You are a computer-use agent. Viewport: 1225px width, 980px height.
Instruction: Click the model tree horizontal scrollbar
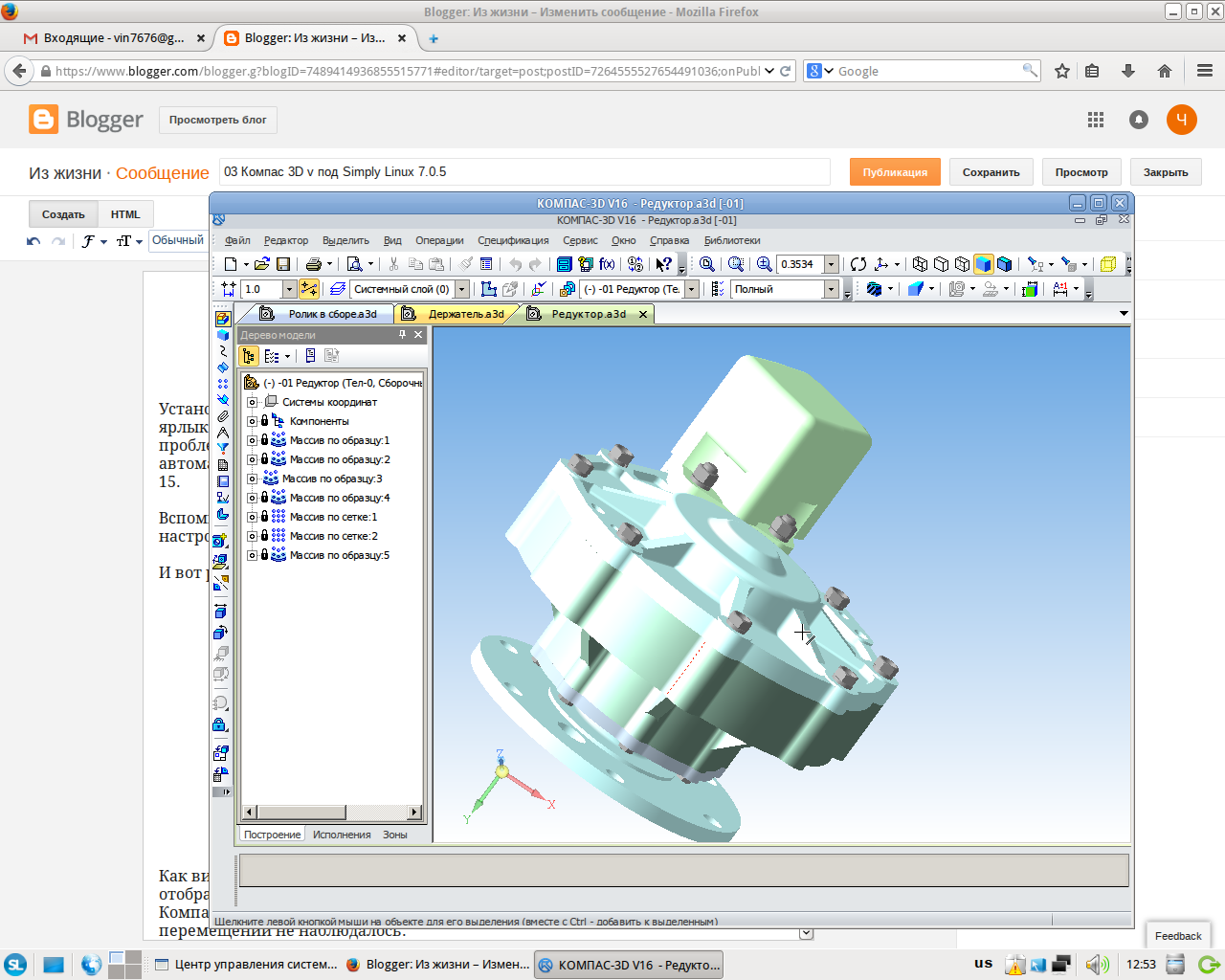[332, 813]
